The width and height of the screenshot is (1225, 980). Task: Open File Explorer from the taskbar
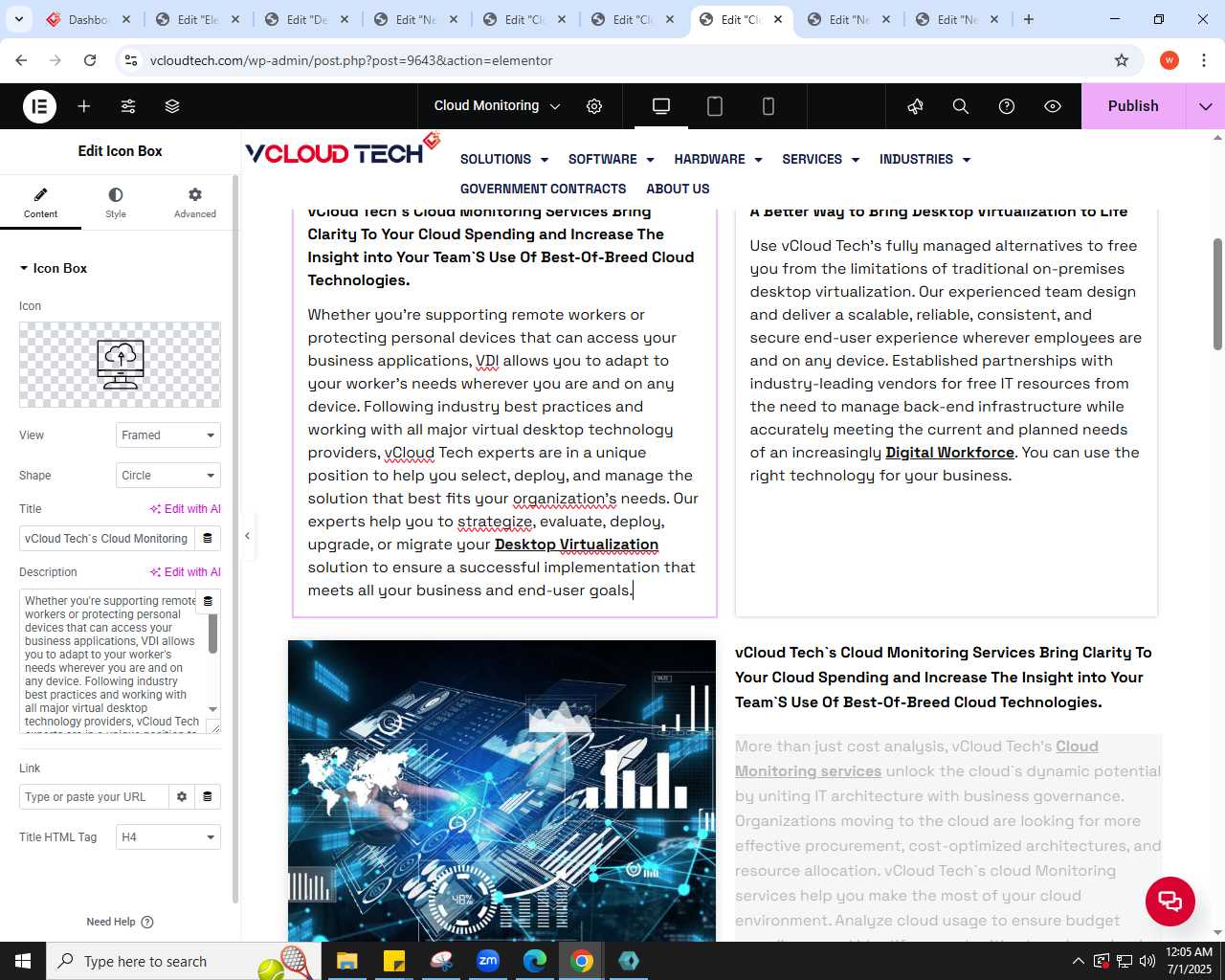tap(346, 961)
